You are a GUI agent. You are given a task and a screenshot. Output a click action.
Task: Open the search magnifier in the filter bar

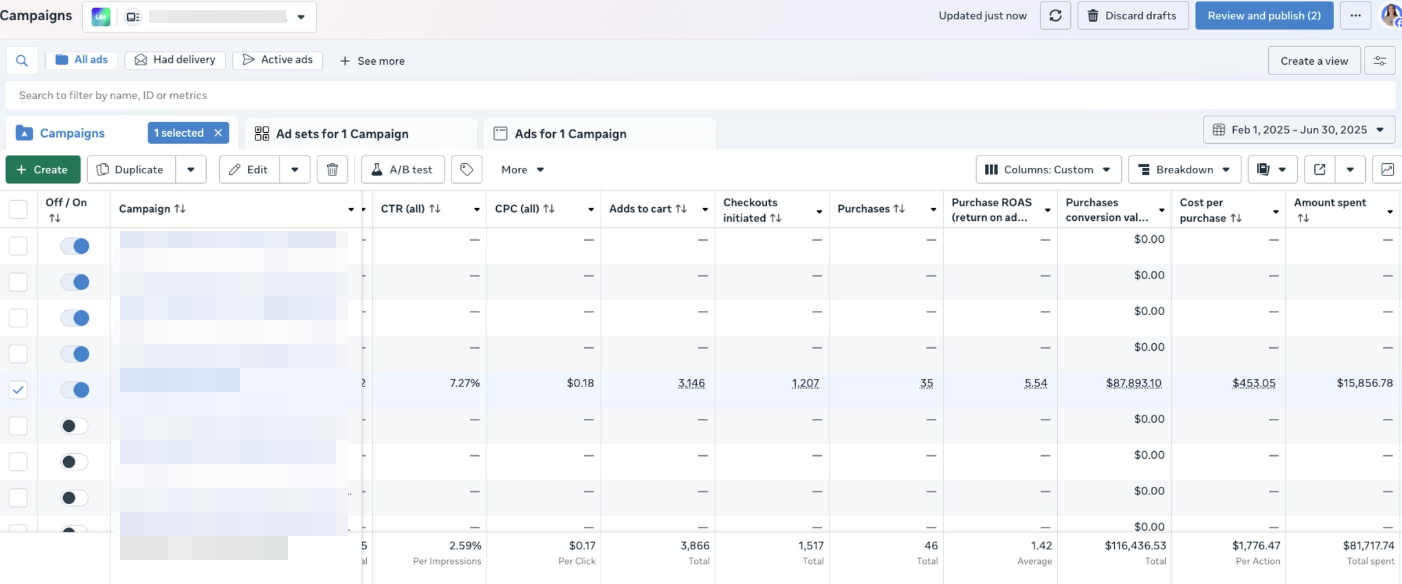[x=21, y=60]
